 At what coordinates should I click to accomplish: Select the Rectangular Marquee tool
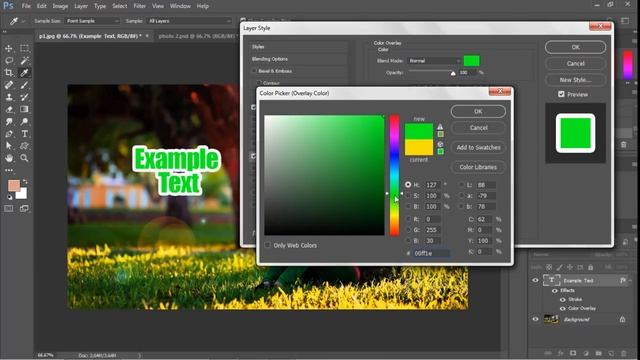24,48
